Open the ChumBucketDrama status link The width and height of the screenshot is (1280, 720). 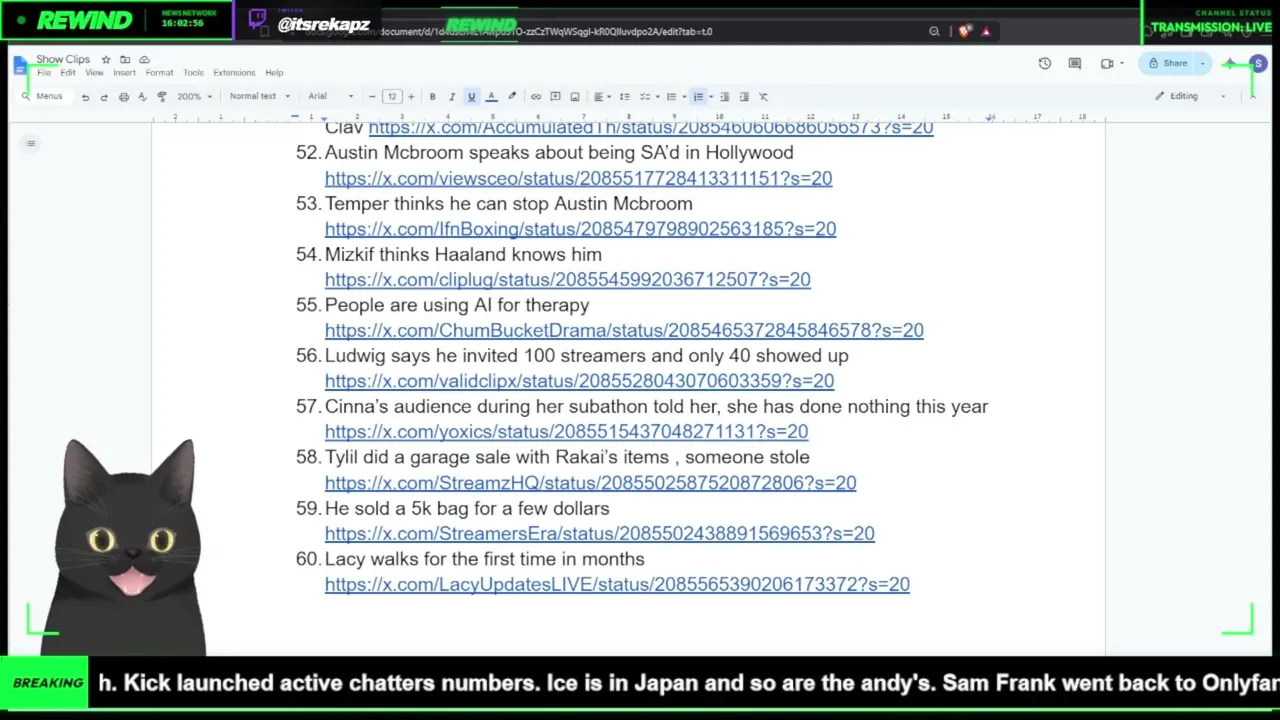(624, 330)
